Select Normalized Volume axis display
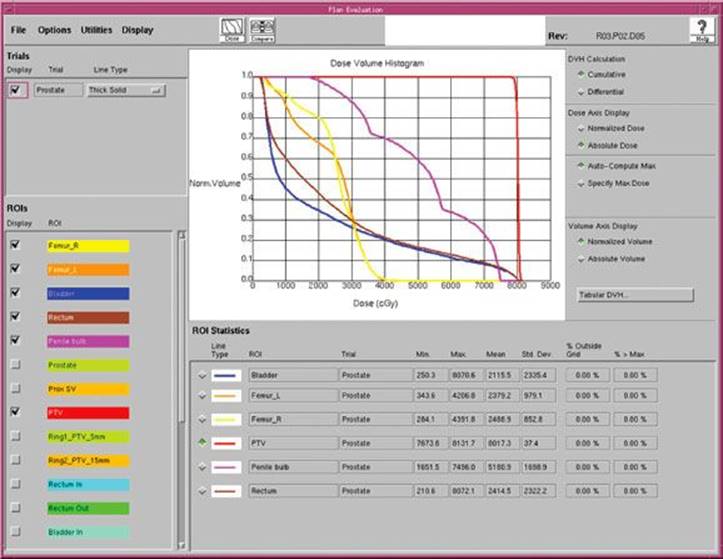This screenshot has width=723, height=559. [581, 241]
